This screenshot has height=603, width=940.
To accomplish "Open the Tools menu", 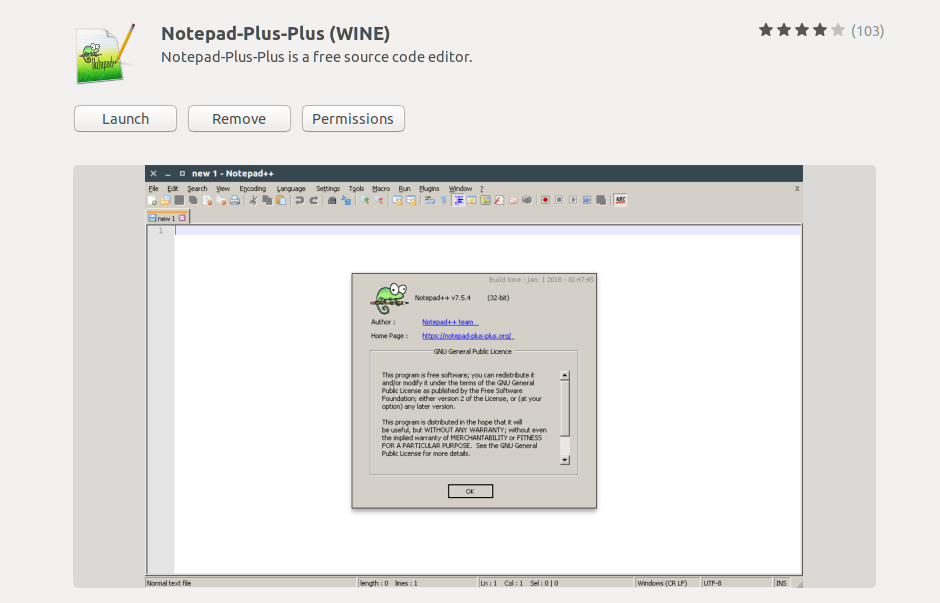I will (356, 188).
